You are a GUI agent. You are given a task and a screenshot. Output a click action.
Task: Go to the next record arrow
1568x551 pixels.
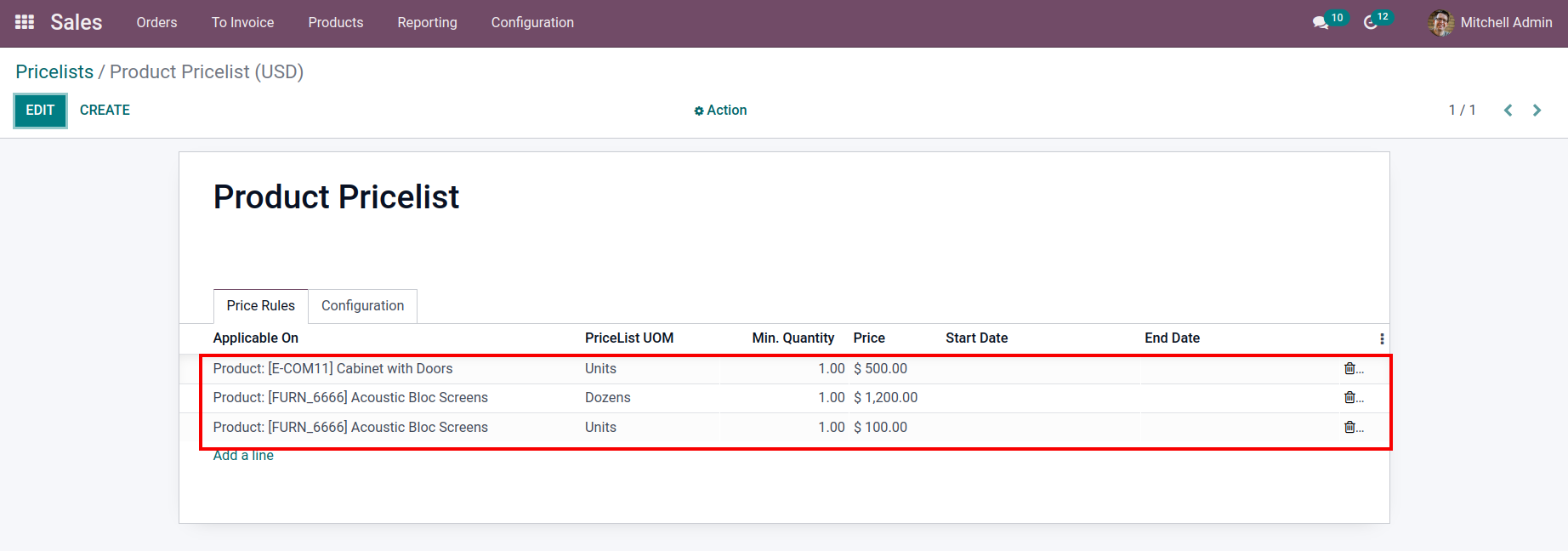click(x=1537, y=111)
